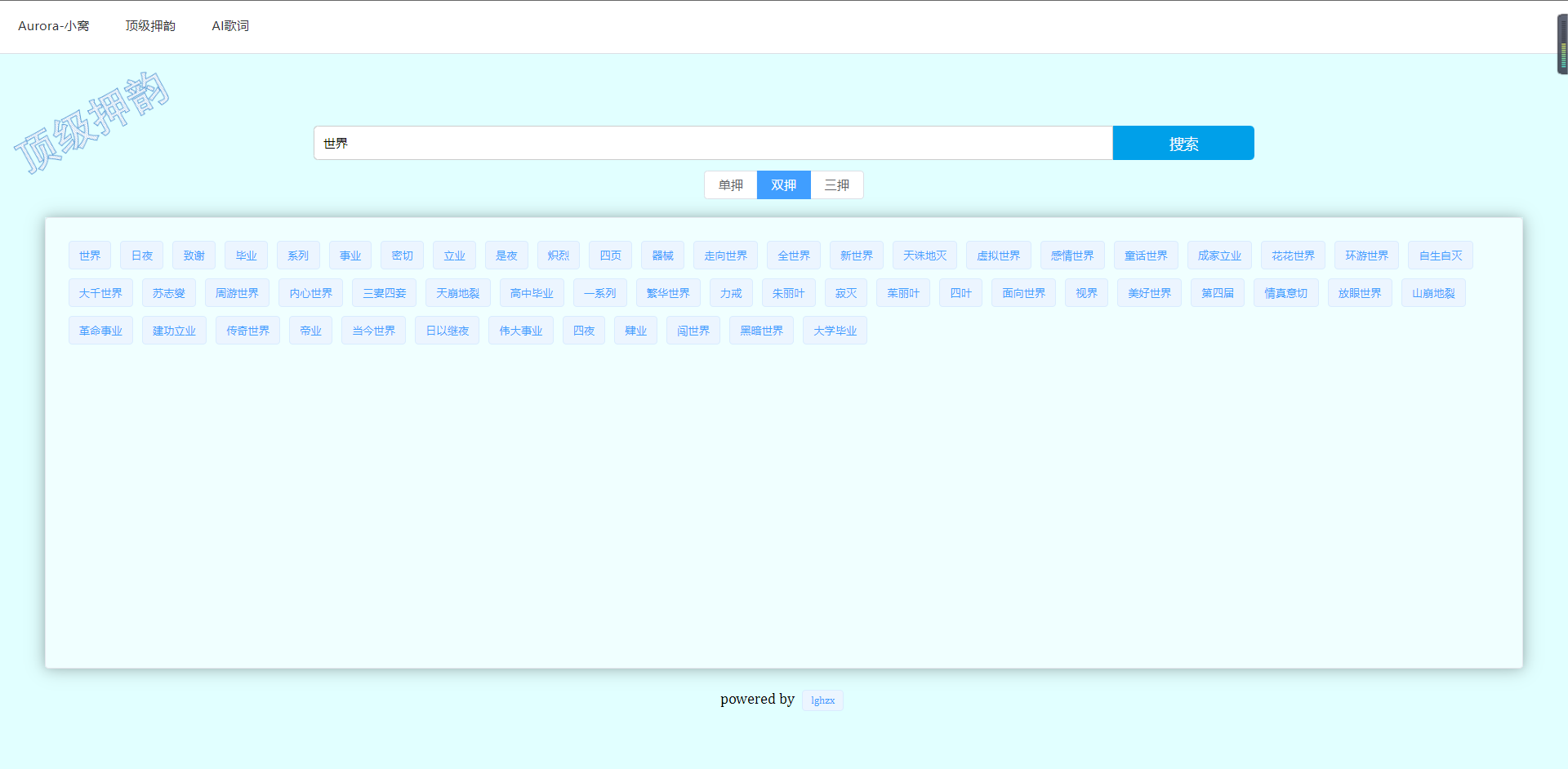The image size is (1568, 769).
Task: Pick the 内心世界 tag
Action: click(311, 293)
